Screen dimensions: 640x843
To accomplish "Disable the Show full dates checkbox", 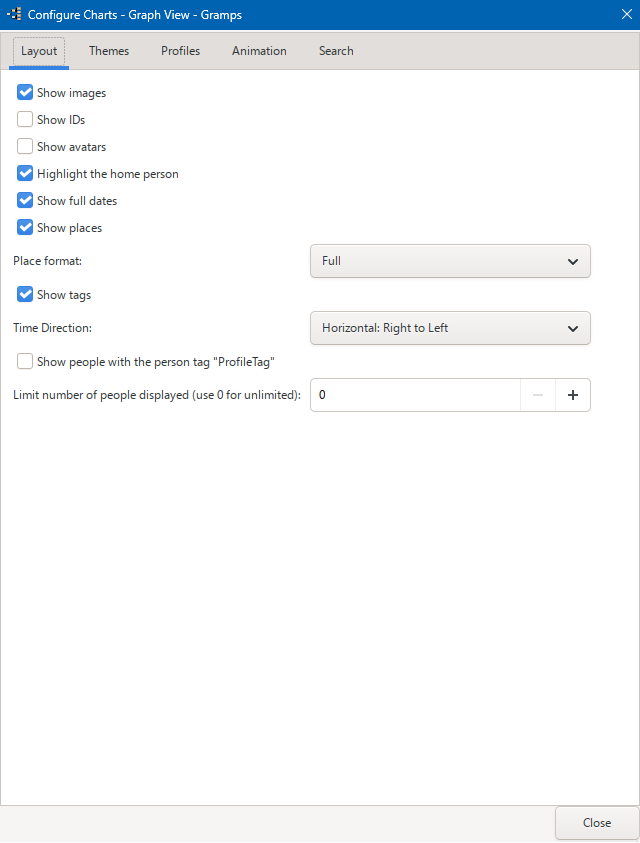I will tap(25, 201).
